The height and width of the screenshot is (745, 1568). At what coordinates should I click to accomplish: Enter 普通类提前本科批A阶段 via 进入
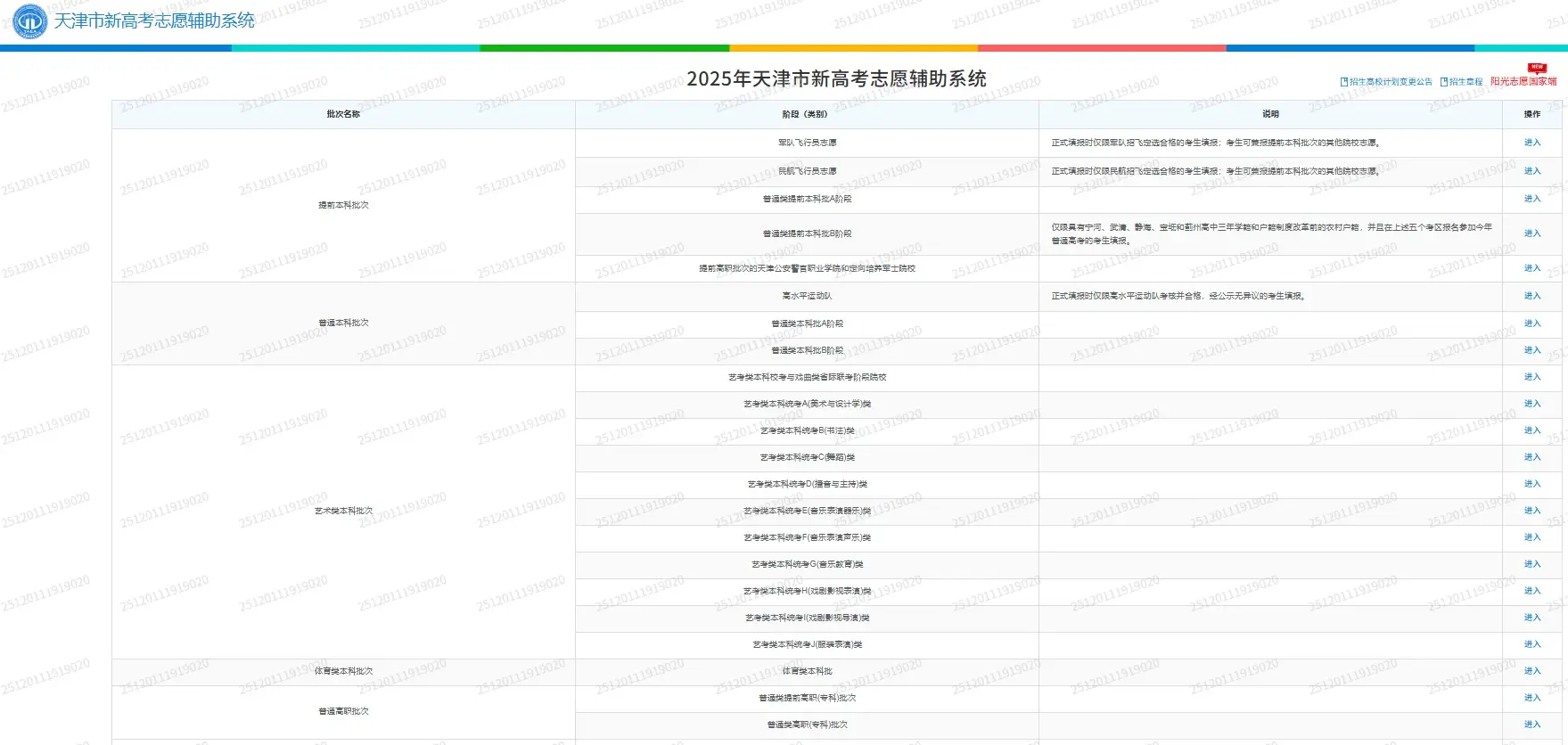pyautogui.click(x=1531, y=199)
